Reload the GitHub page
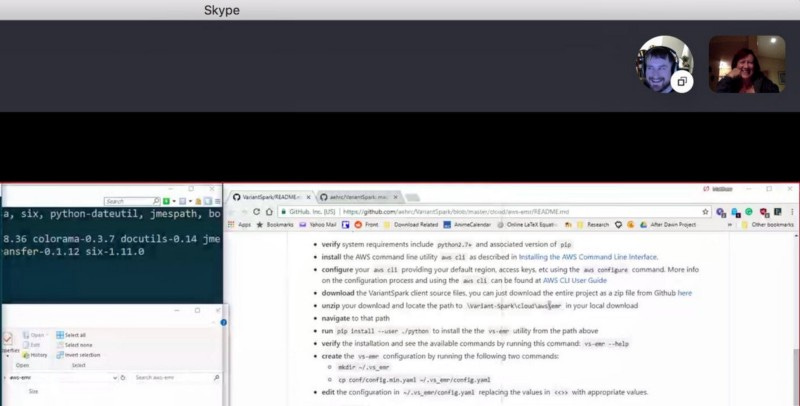 pos(257,212)
